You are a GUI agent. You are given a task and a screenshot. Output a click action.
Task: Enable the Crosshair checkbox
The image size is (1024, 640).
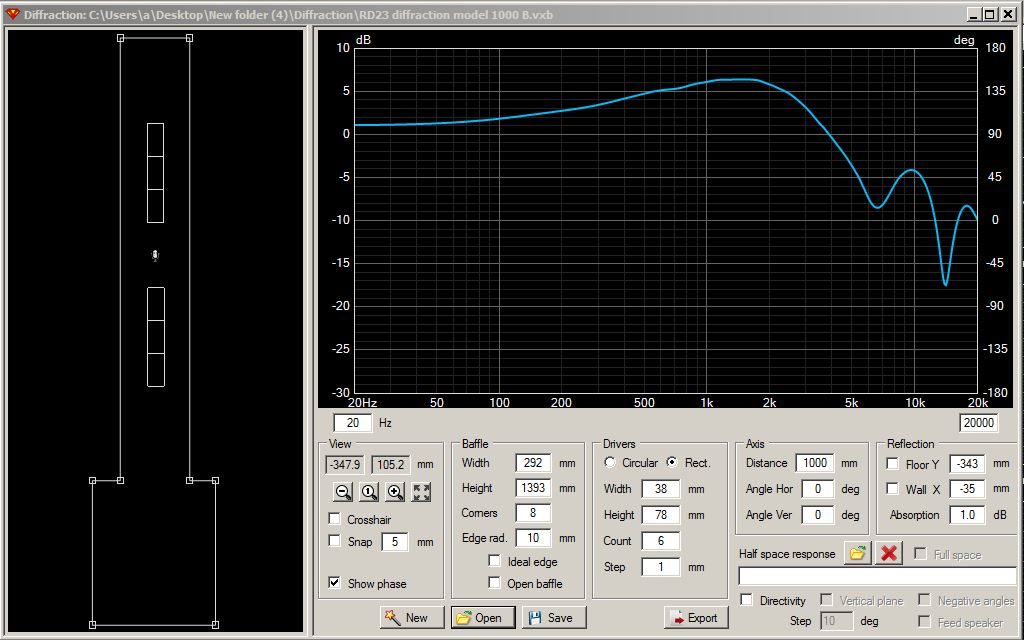pos(335,519)
